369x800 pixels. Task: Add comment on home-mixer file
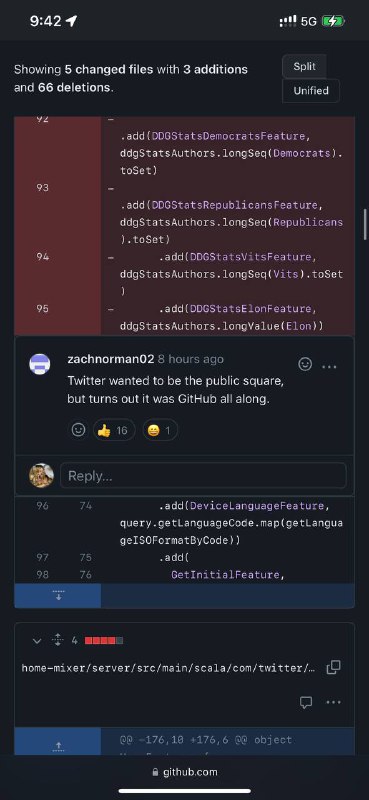point(306,703)
